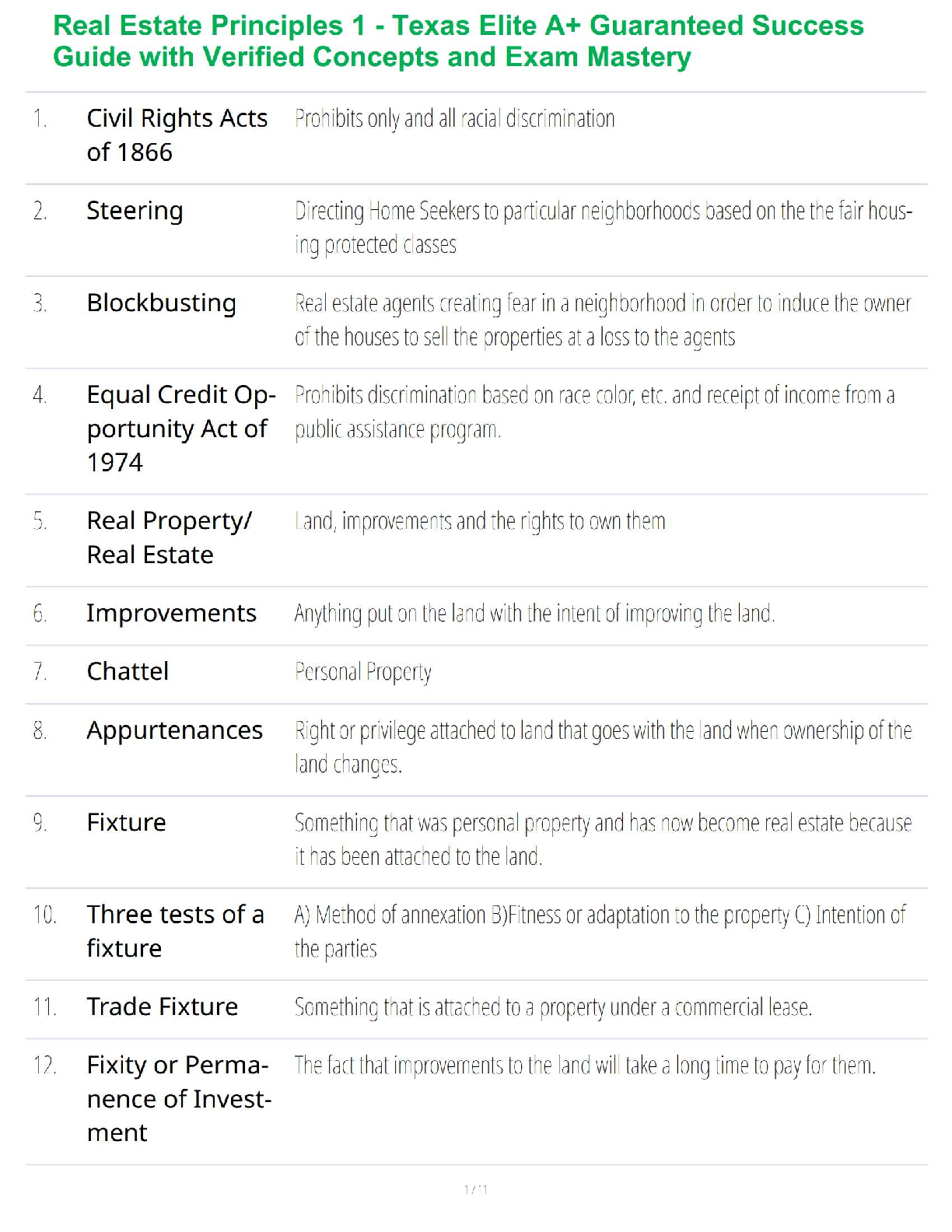Click the "Personal Property" definition text
Image resolution: width=952 pixels, height=1232 pixels.
click(362, 672)
